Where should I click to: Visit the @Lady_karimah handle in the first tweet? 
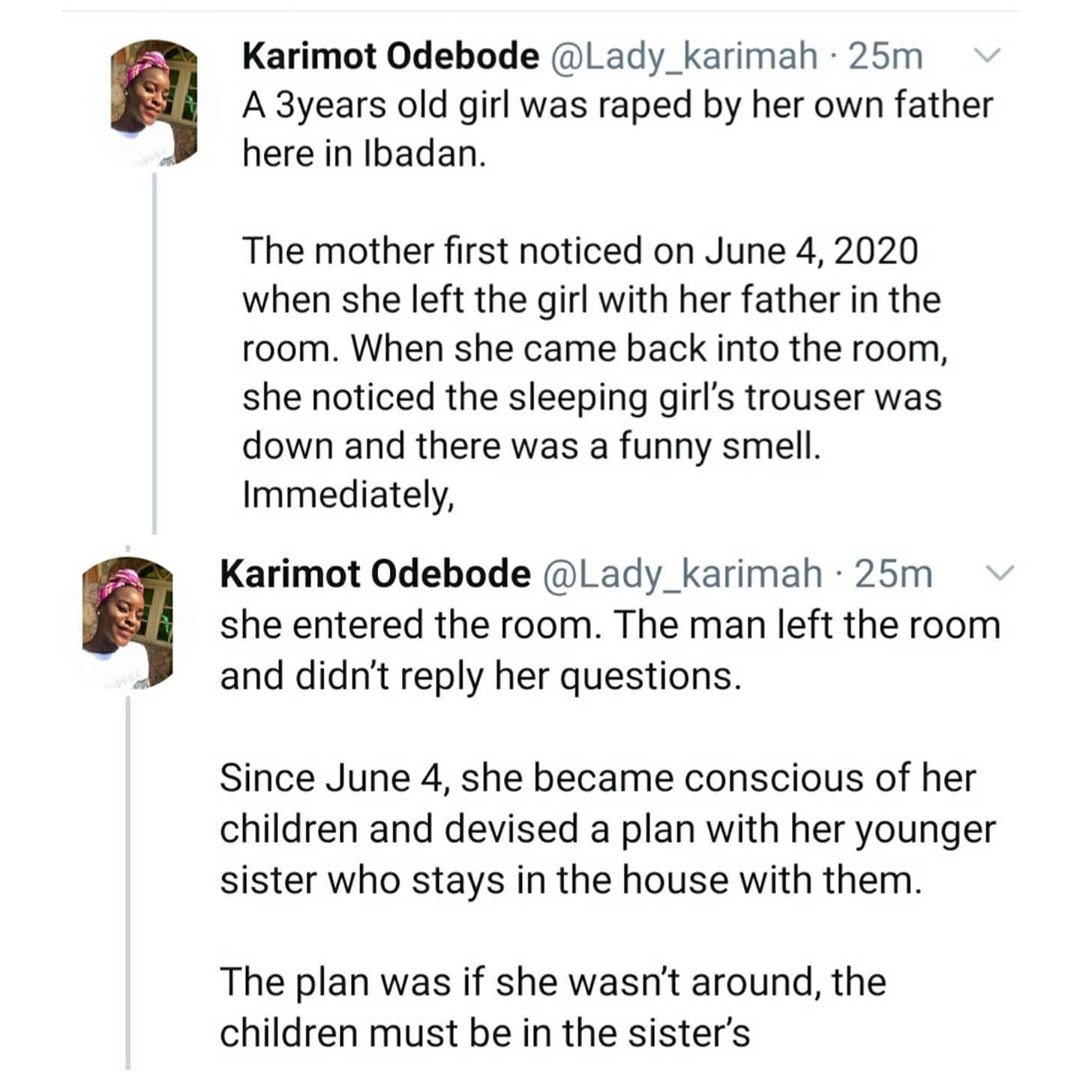pos(683,57)
